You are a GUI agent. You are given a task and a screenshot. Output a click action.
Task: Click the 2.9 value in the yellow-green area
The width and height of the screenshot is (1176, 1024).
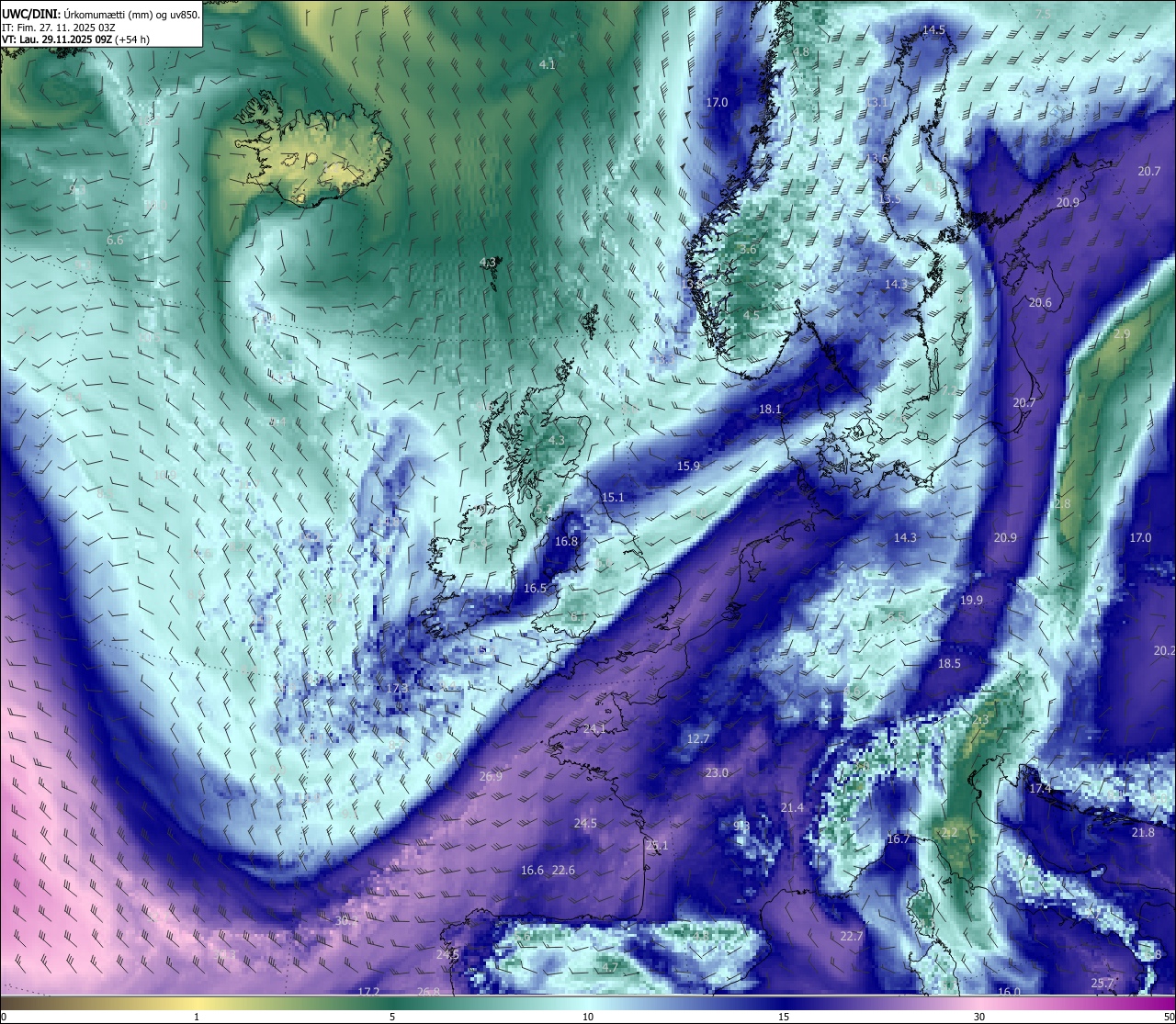click(1122, 334)
